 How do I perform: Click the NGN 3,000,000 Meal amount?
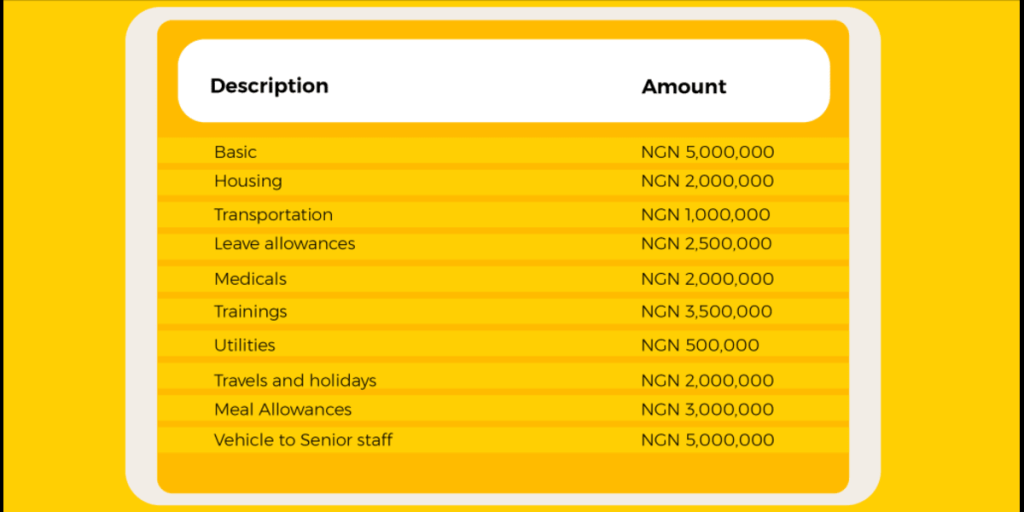(x=707, y=409)
